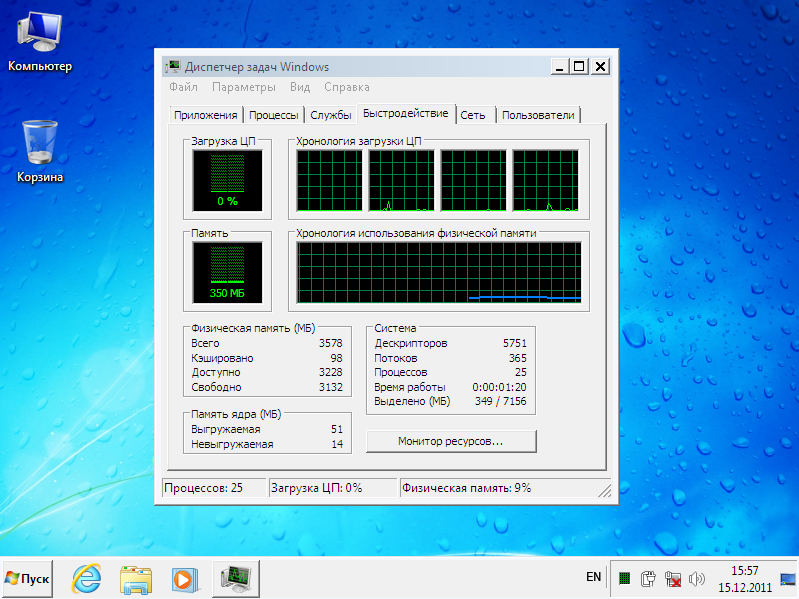The image size is (799, 599).
Task: Minimize the Диспетчер задач window
Action: pyautogui.click(x=560, y=67)
